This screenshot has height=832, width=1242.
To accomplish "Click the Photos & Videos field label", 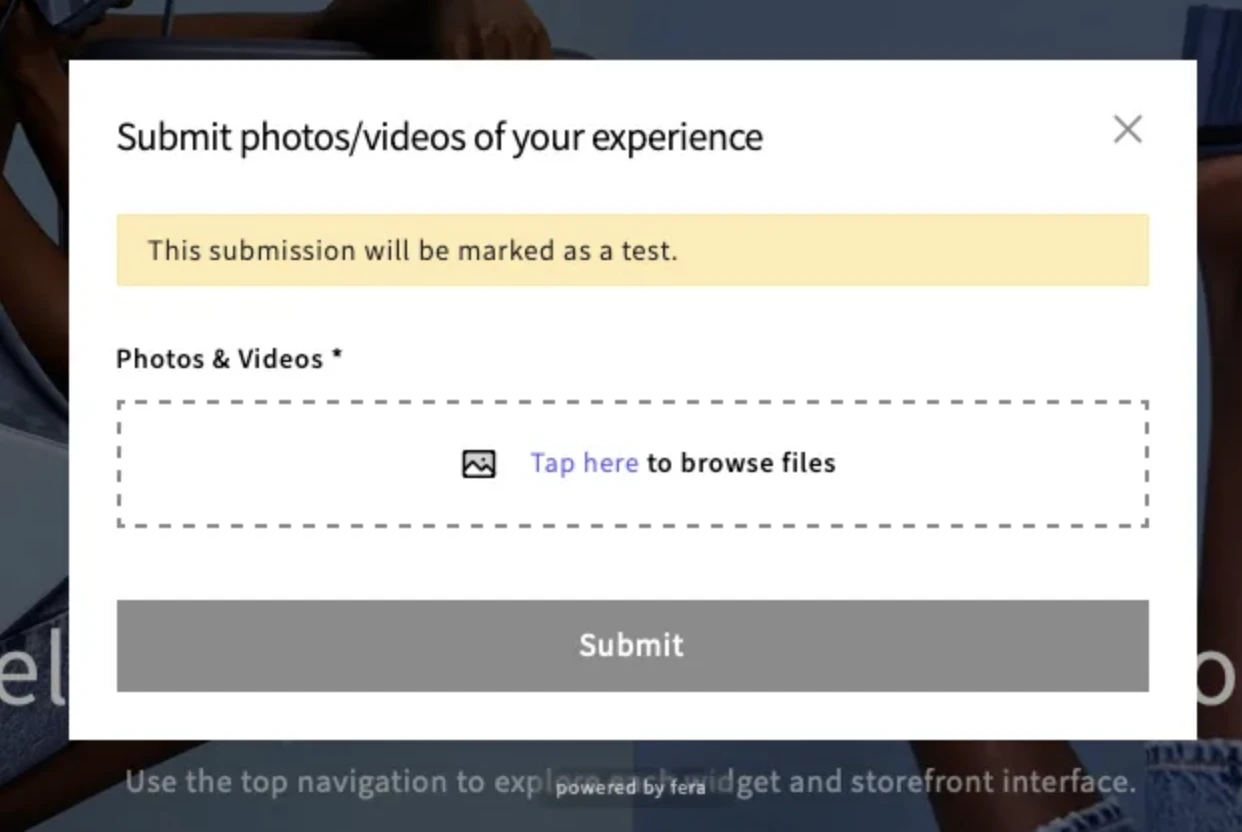I will tap(220, 359).
